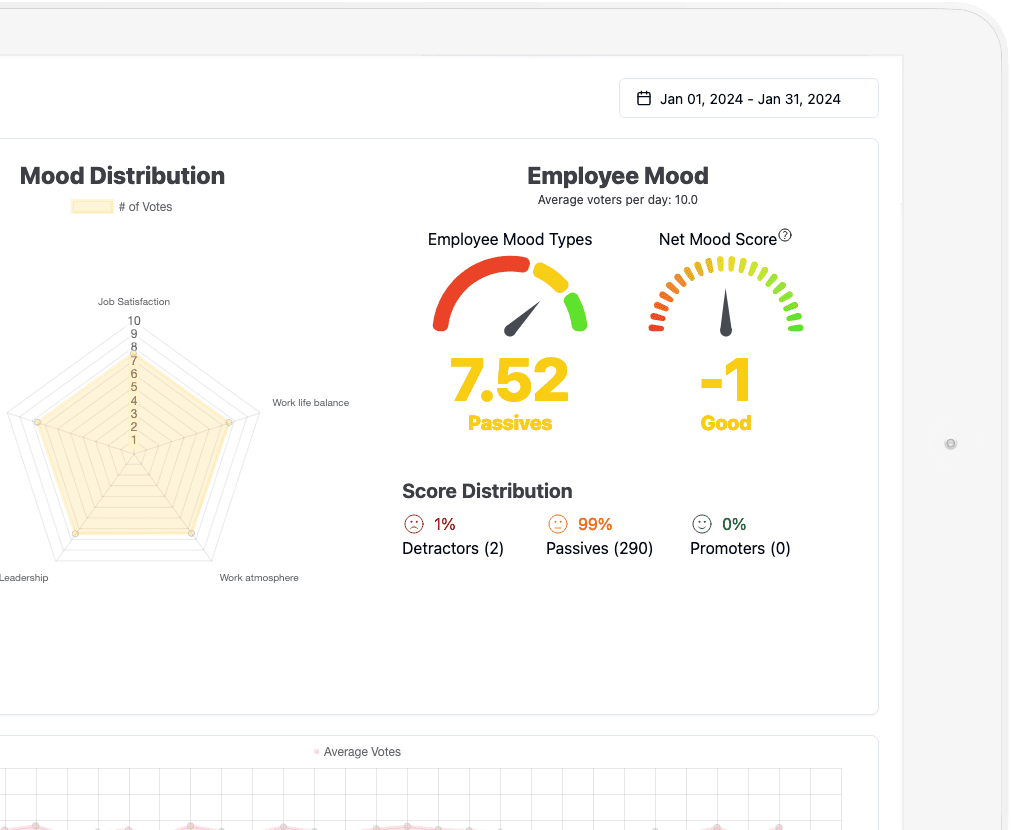
Task: Click the smiling face Promoters icon
Action: pyautogui.click(x=702, y=524)
